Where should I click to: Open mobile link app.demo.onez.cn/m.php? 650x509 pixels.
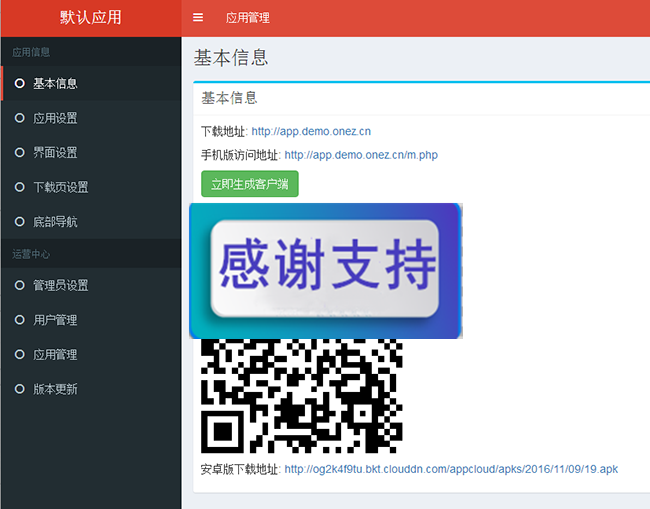361,155
